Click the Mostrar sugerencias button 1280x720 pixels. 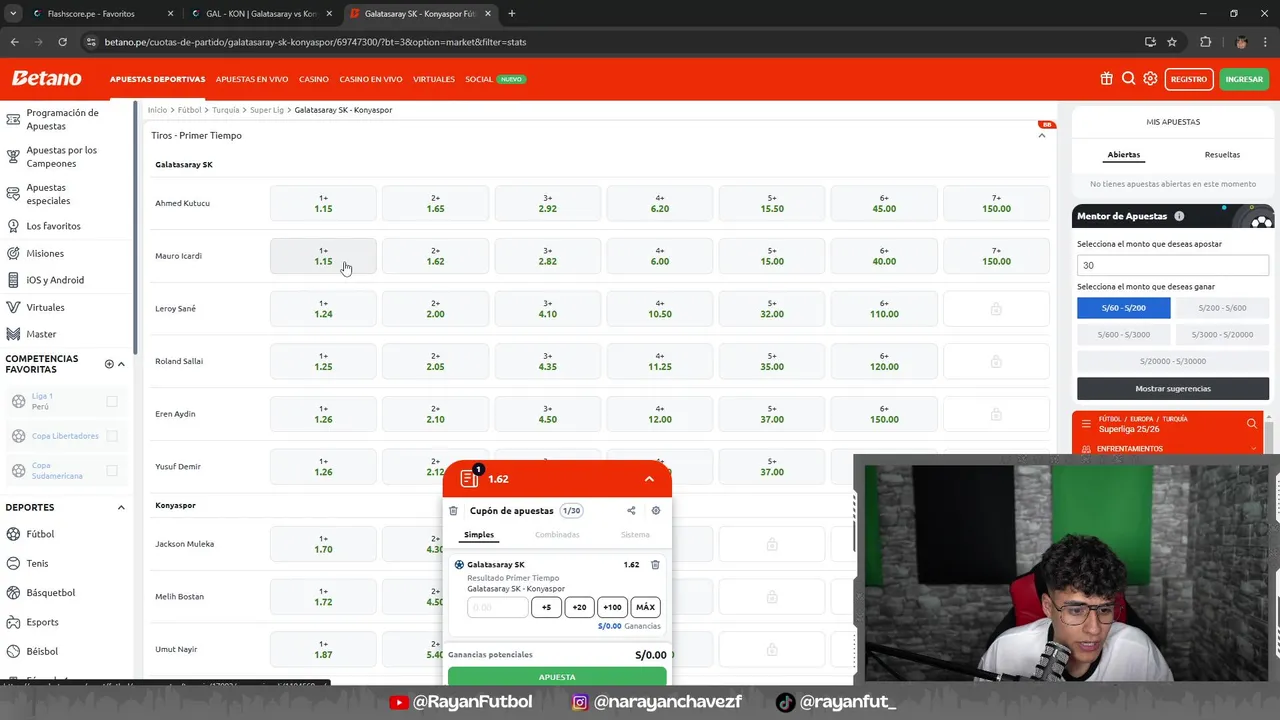pyautogui.click(x=1173, y=388)
